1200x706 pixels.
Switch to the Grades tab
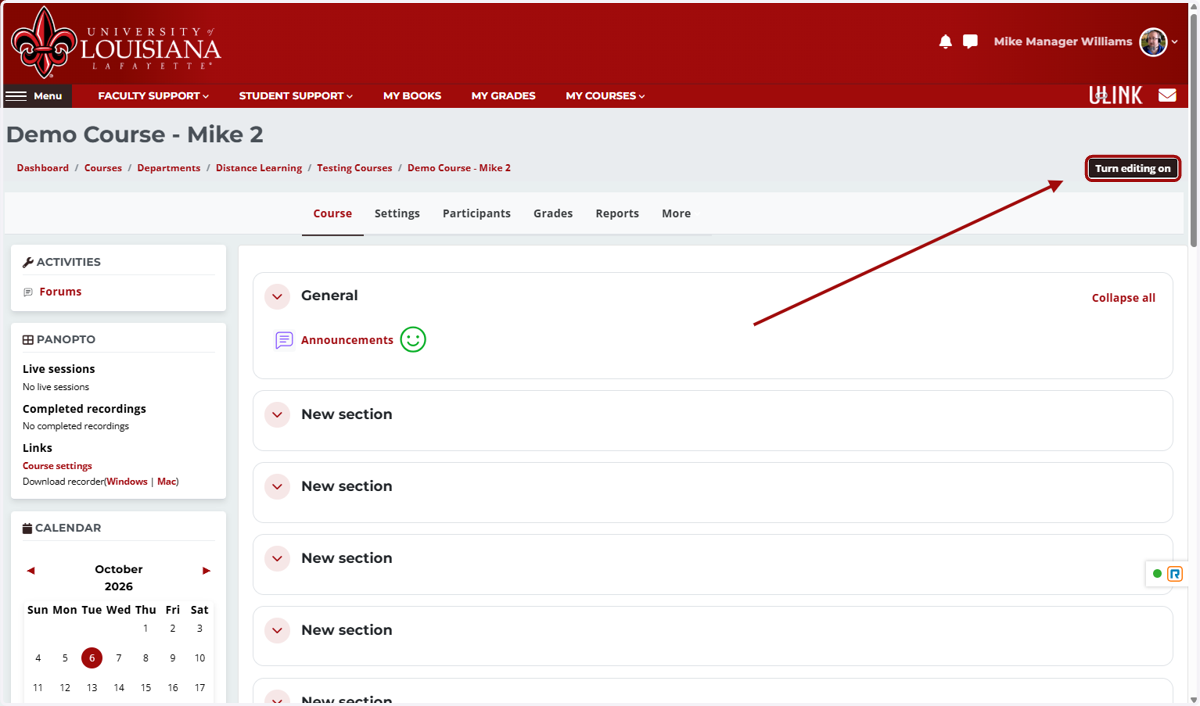tap(553, 213)
